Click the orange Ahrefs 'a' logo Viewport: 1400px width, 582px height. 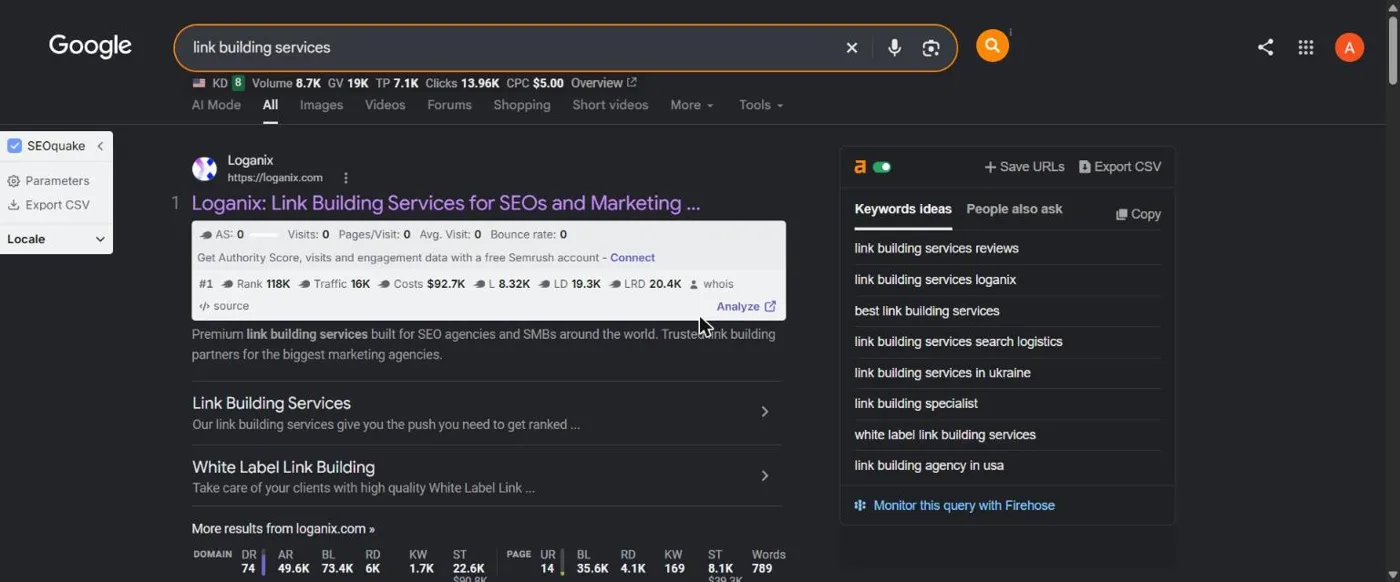click(x=859, y=167)
